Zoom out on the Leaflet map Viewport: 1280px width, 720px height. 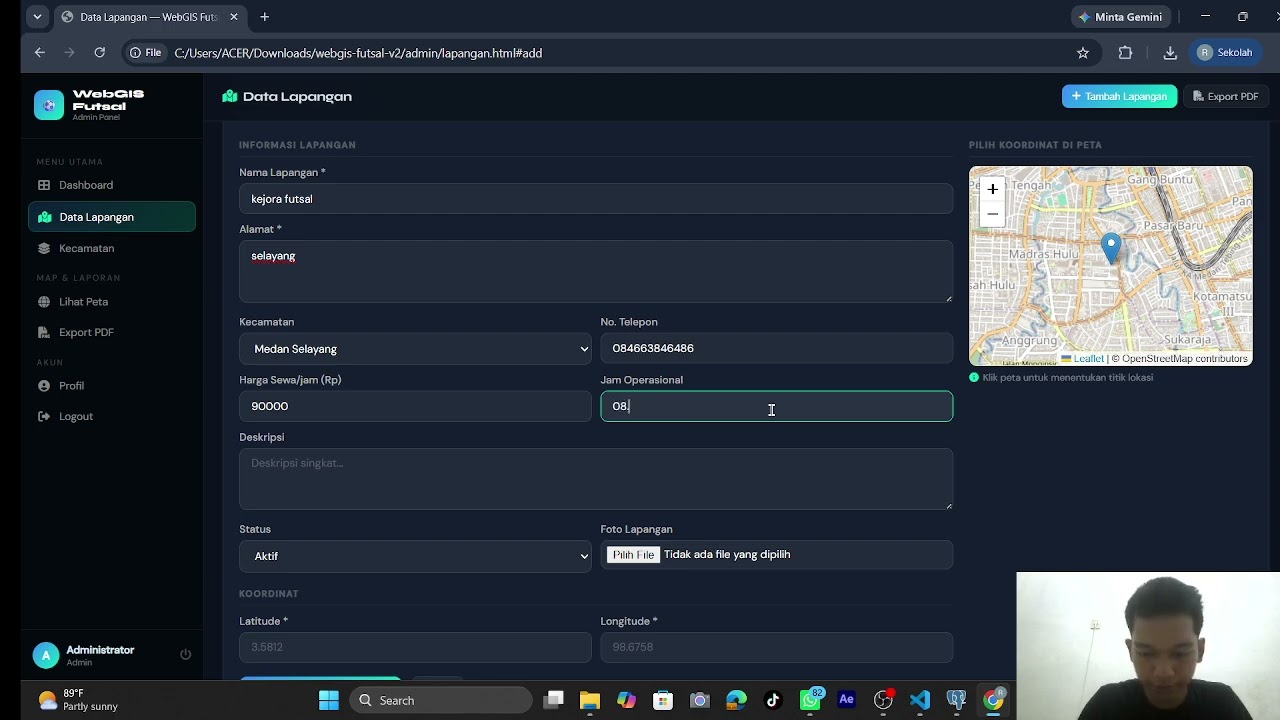point(992,214)
